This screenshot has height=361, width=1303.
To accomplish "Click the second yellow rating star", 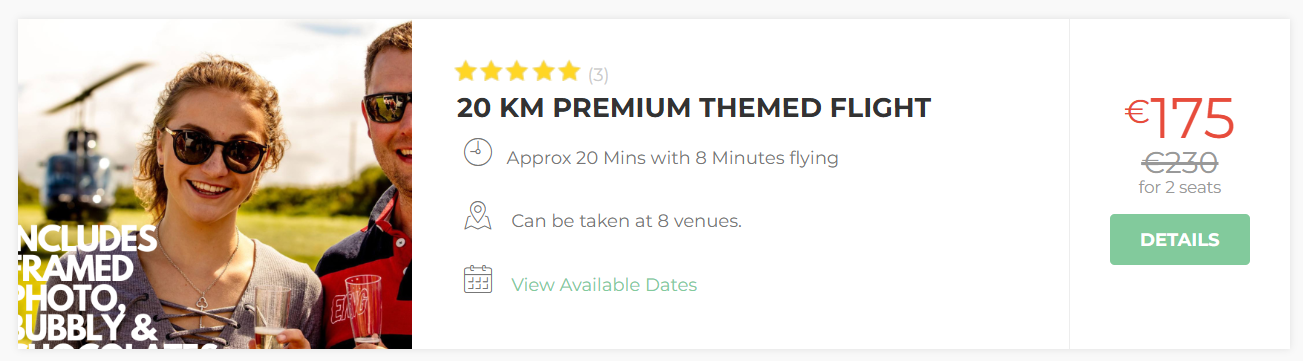I will click(x=491, y=71).
